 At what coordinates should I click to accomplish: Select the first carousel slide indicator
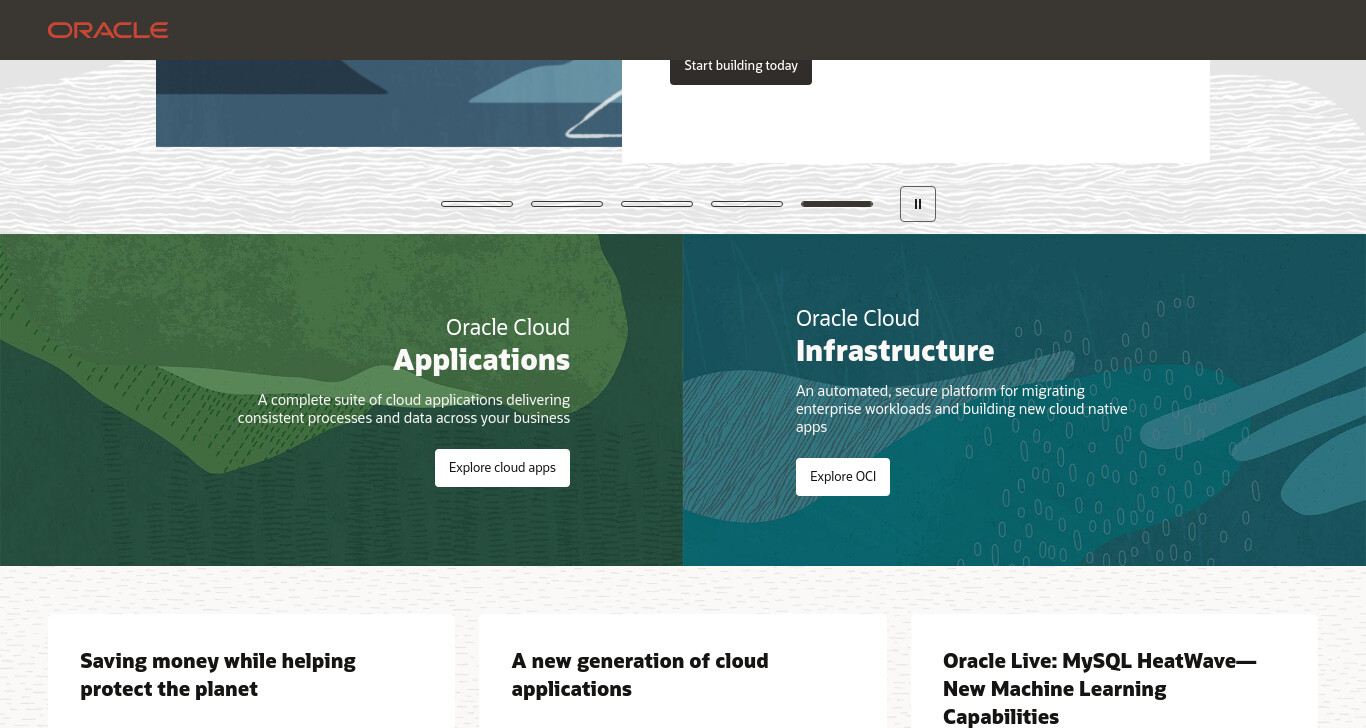pyautogui.click(x=477, y=204)
